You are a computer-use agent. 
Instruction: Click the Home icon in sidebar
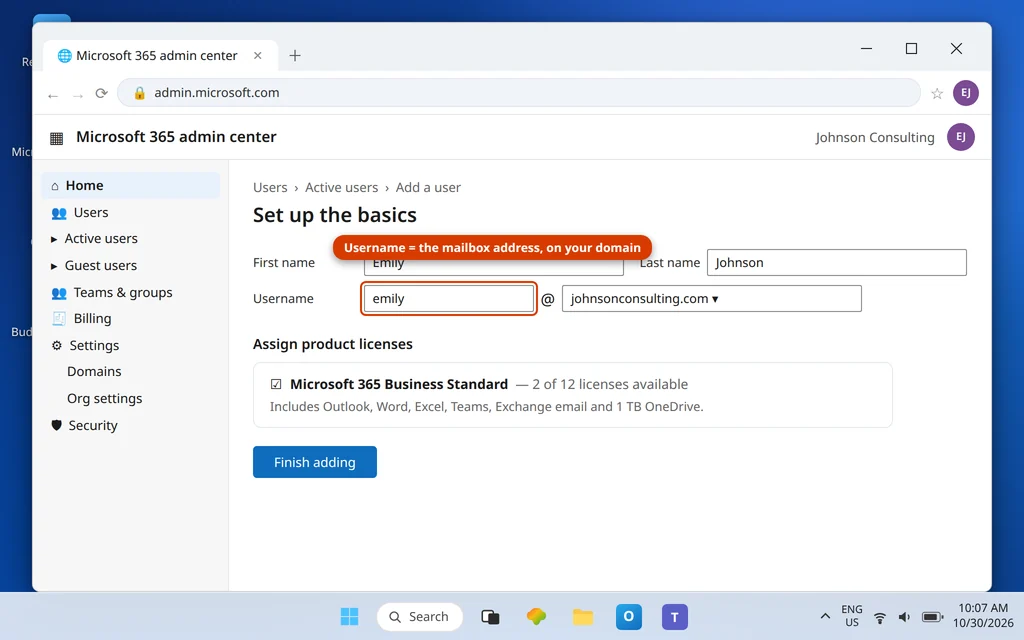55,186
